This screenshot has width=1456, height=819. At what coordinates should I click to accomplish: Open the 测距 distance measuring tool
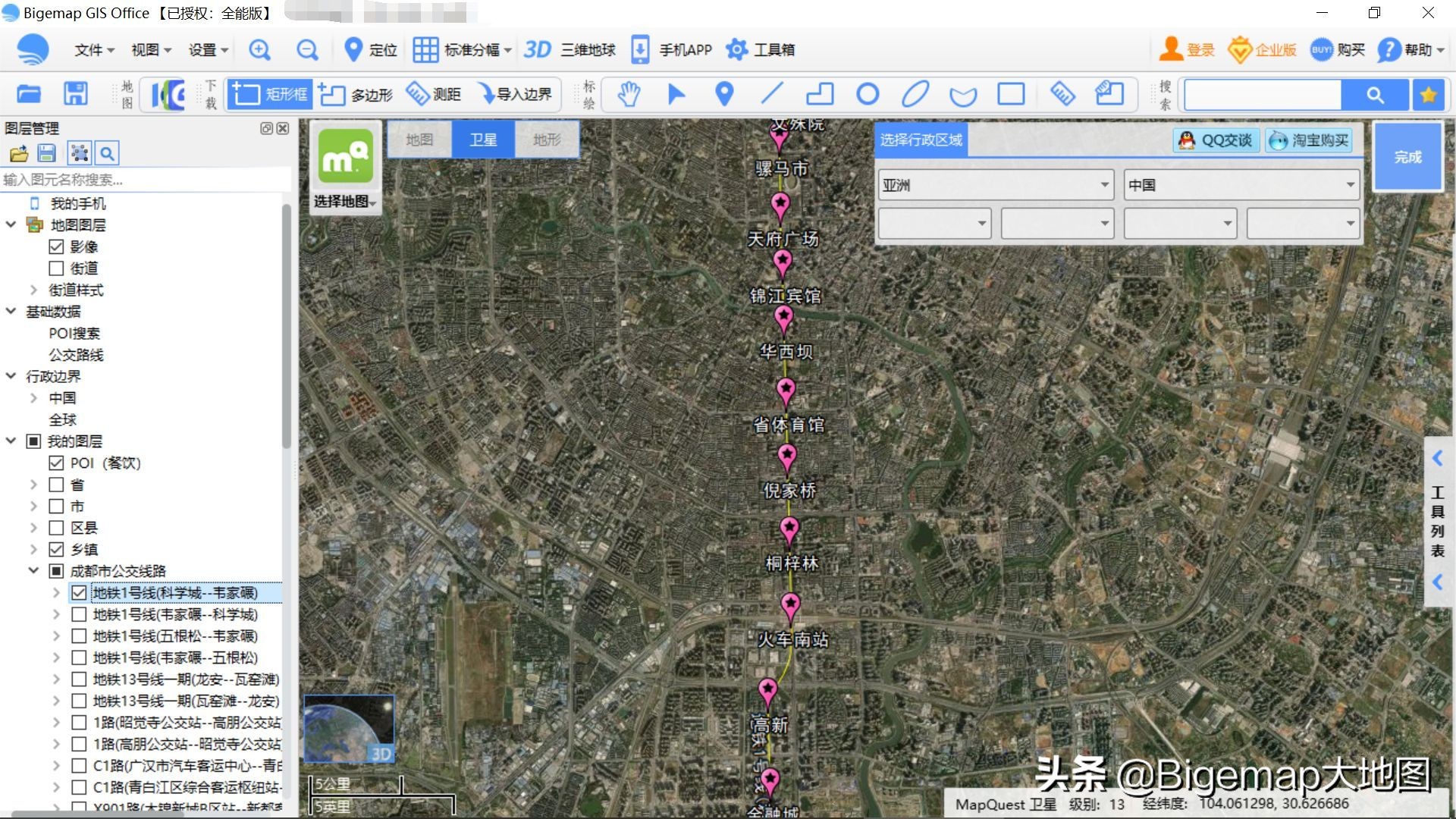[435, 94]
